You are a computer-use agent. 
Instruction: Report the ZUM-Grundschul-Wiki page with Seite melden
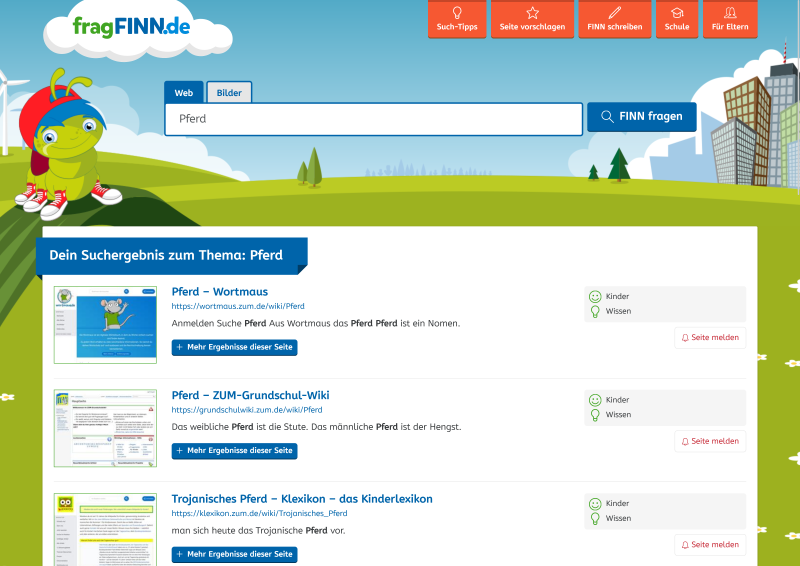click(710, 441)
